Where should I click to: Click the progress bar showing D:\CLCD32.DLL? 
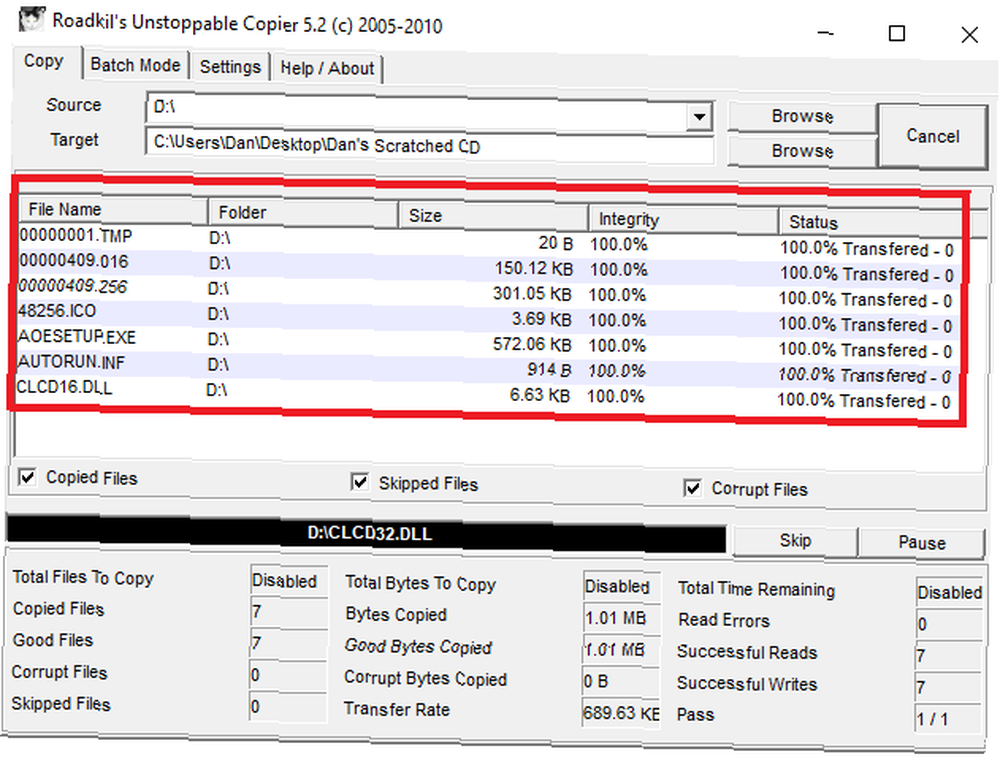(x=366, y=534)
